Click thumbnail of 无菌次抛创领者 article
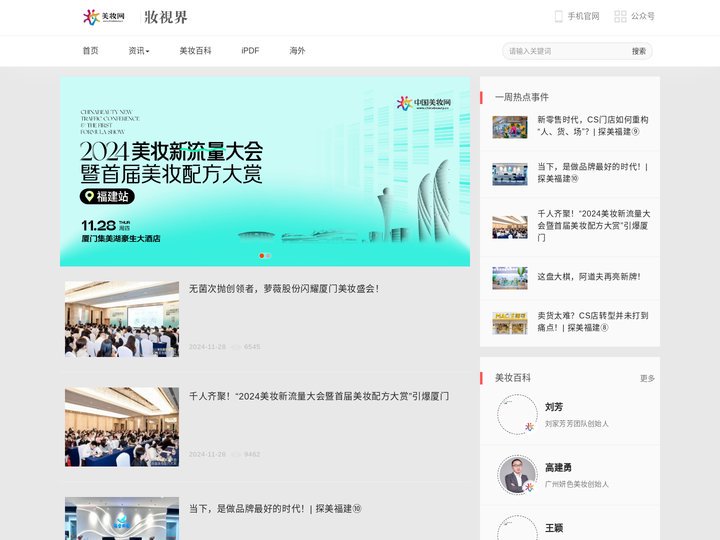The image size is (720, 540). [122, 319]
